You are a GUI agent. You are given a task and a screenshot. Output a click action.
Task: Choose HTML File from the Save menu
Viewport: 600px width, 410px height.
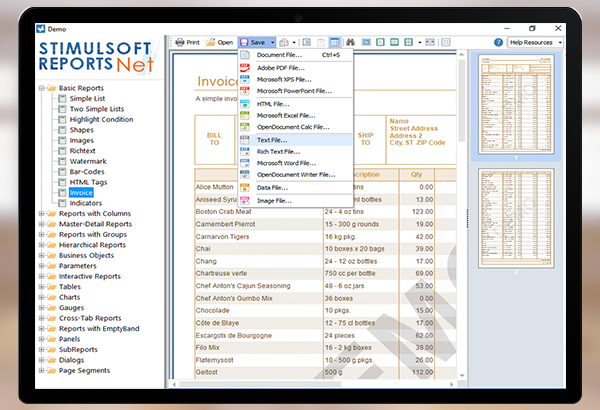(273, 103)
